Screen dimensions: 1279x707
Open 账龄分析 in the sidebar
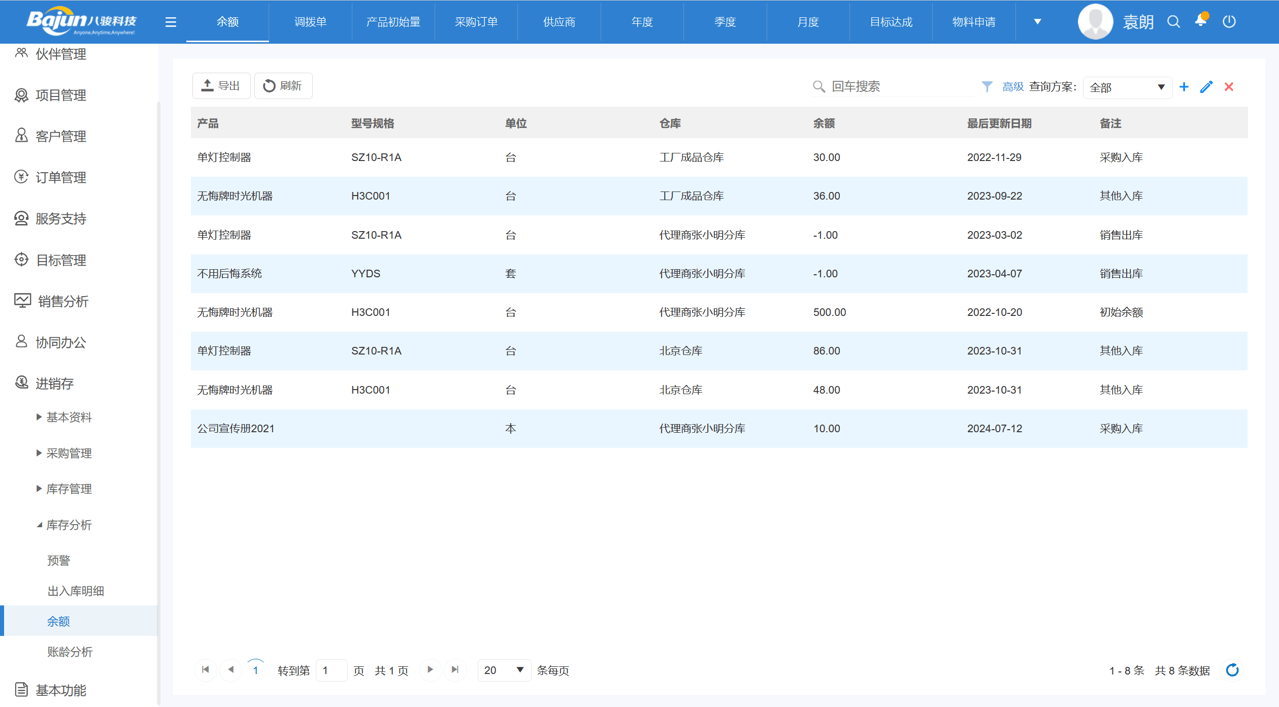click(x=68, y=651)
